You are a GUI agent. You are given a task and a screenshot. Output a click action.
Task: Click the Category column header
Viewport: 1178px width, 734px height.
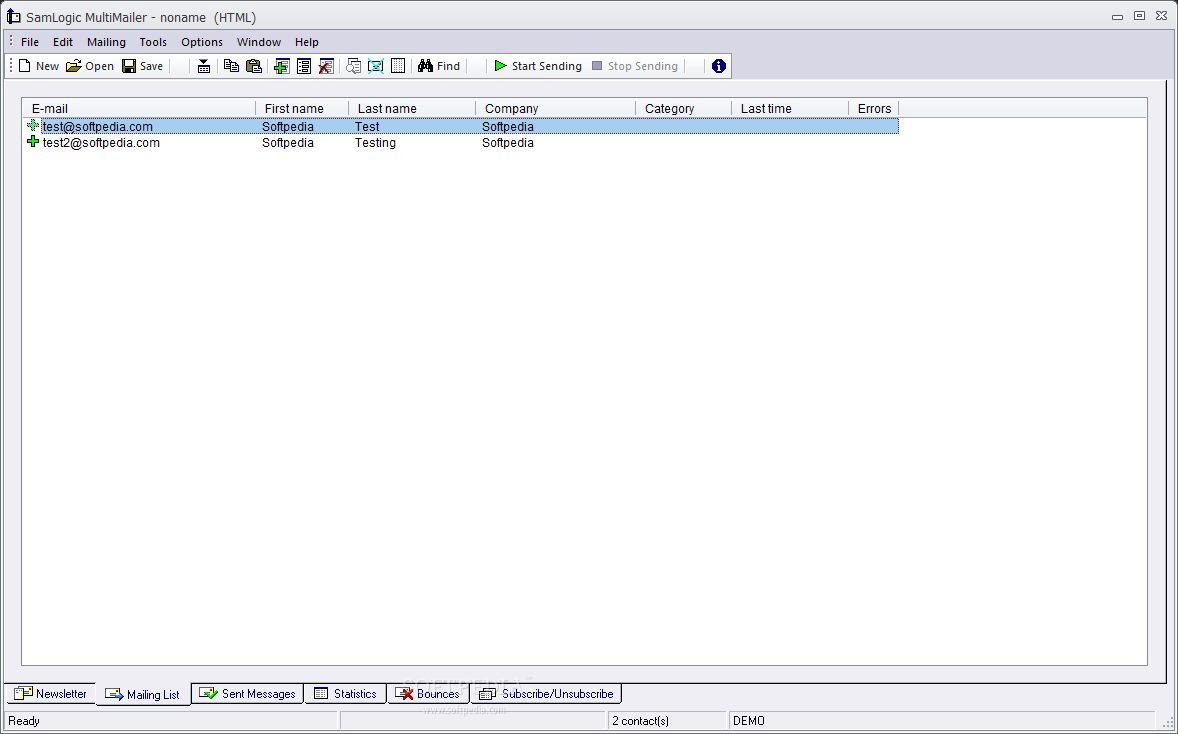(x=684, y=108)
